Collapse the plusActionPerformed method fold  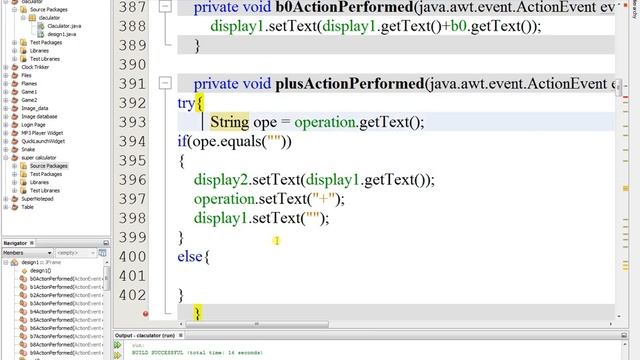pyautogui.click(x=165, y=83)
